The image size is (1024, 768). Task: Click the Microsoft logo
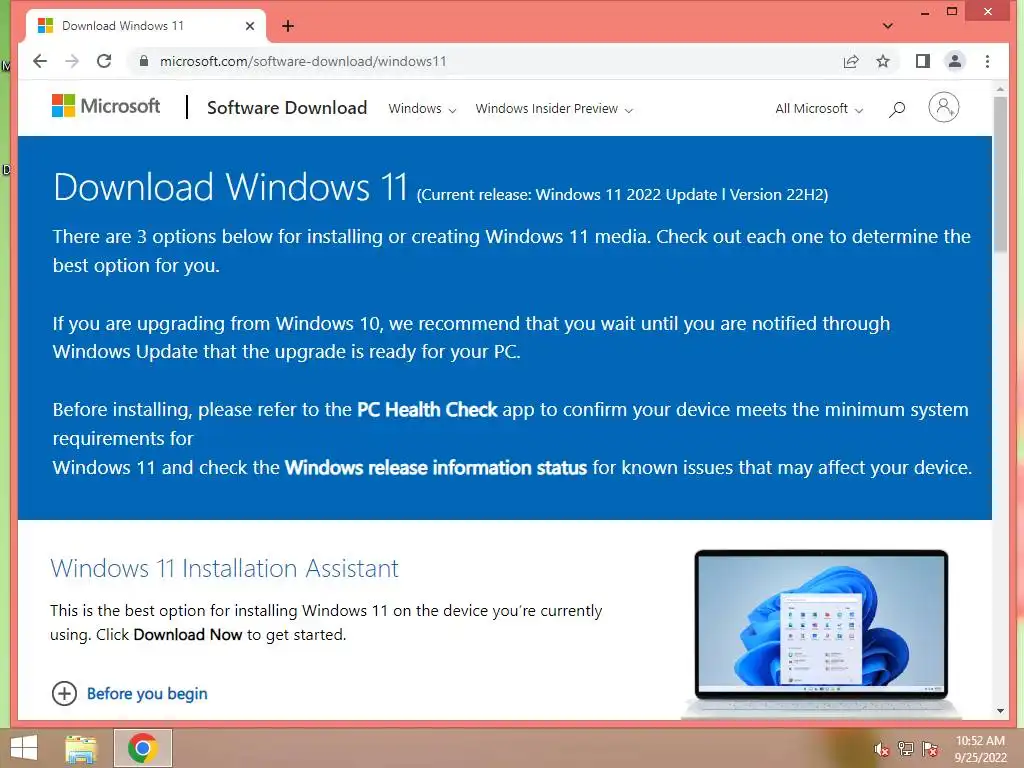tap(106, 106)
